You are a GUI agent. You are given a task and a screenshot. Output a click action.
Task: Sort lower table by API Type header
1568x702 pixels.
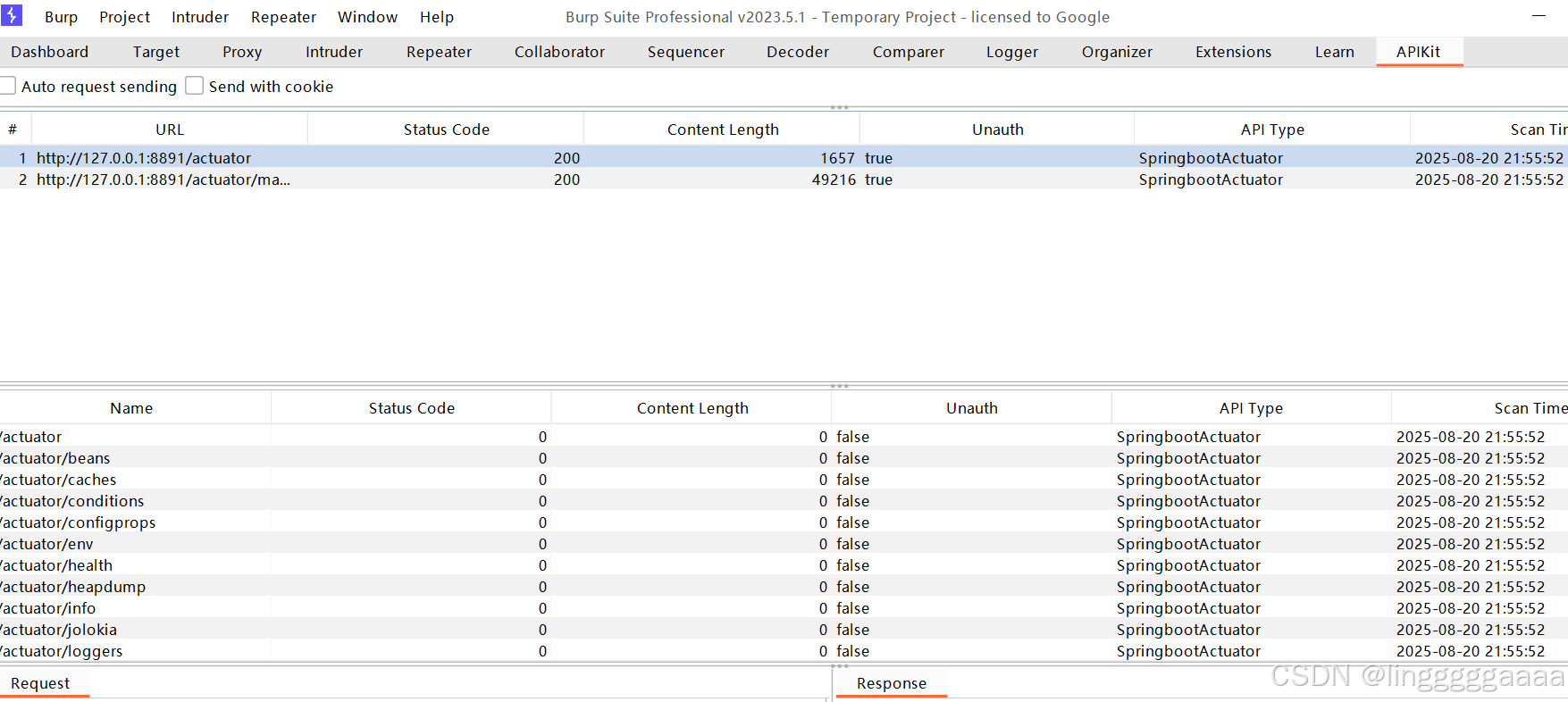tap(1251, 408)
